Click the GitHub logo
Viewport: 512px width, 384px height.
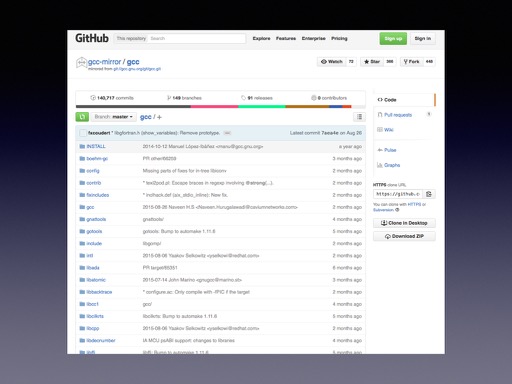[92, 38]
